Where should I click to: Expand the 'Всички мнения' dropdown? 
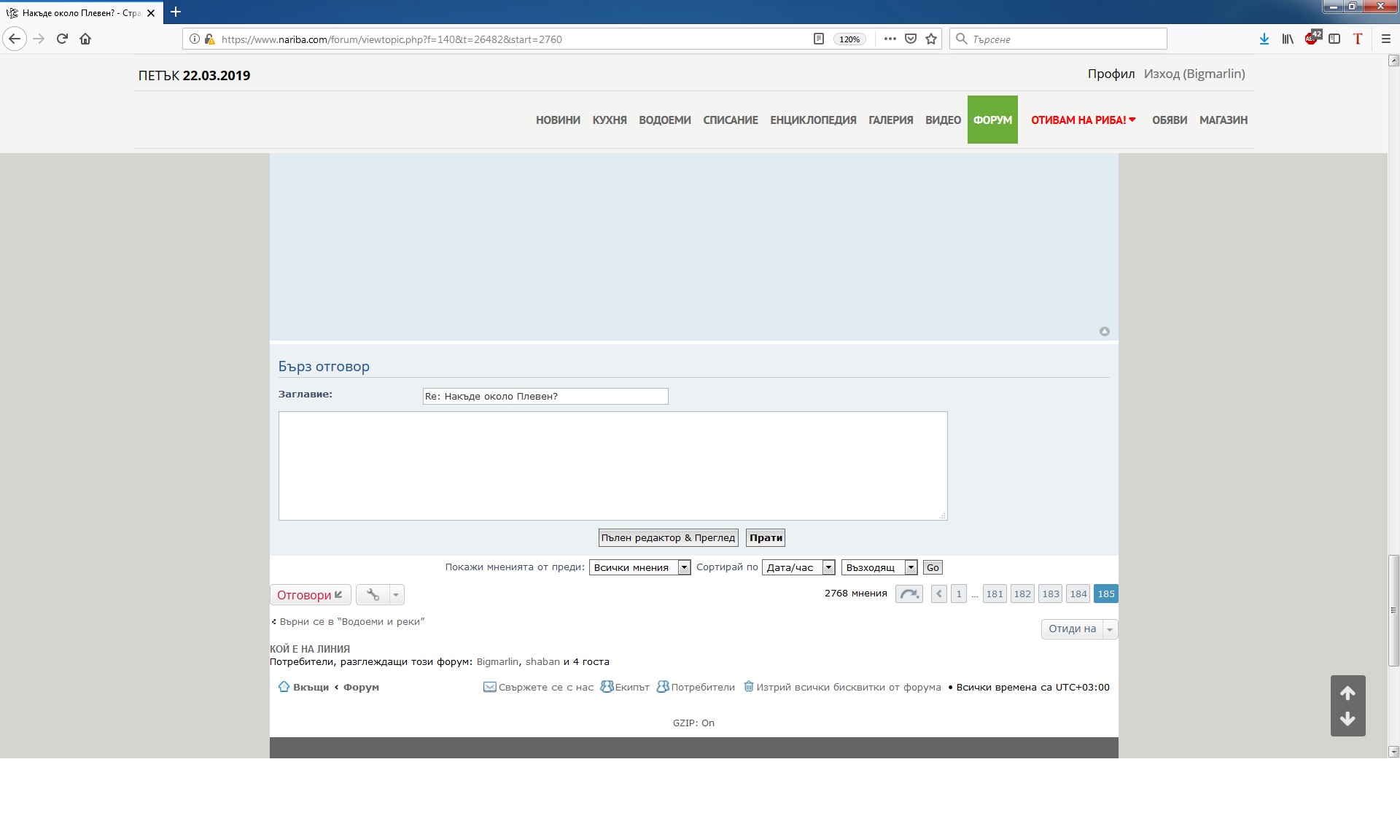click(x=639, y=567)
